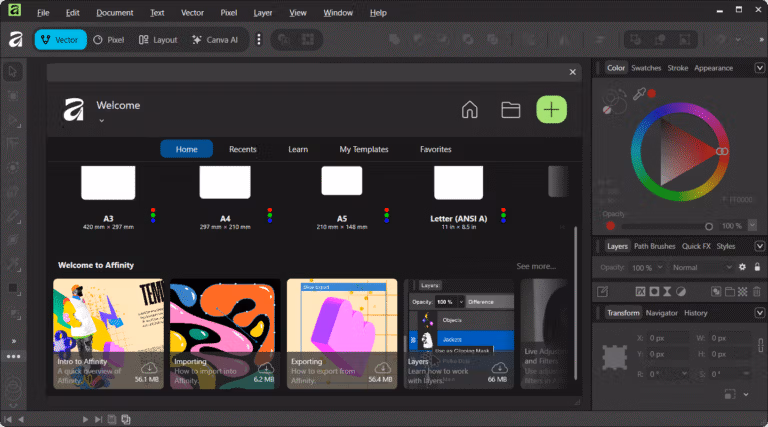Click the edit layer pencil icon

pyautogui.click(x=602, y=291)
